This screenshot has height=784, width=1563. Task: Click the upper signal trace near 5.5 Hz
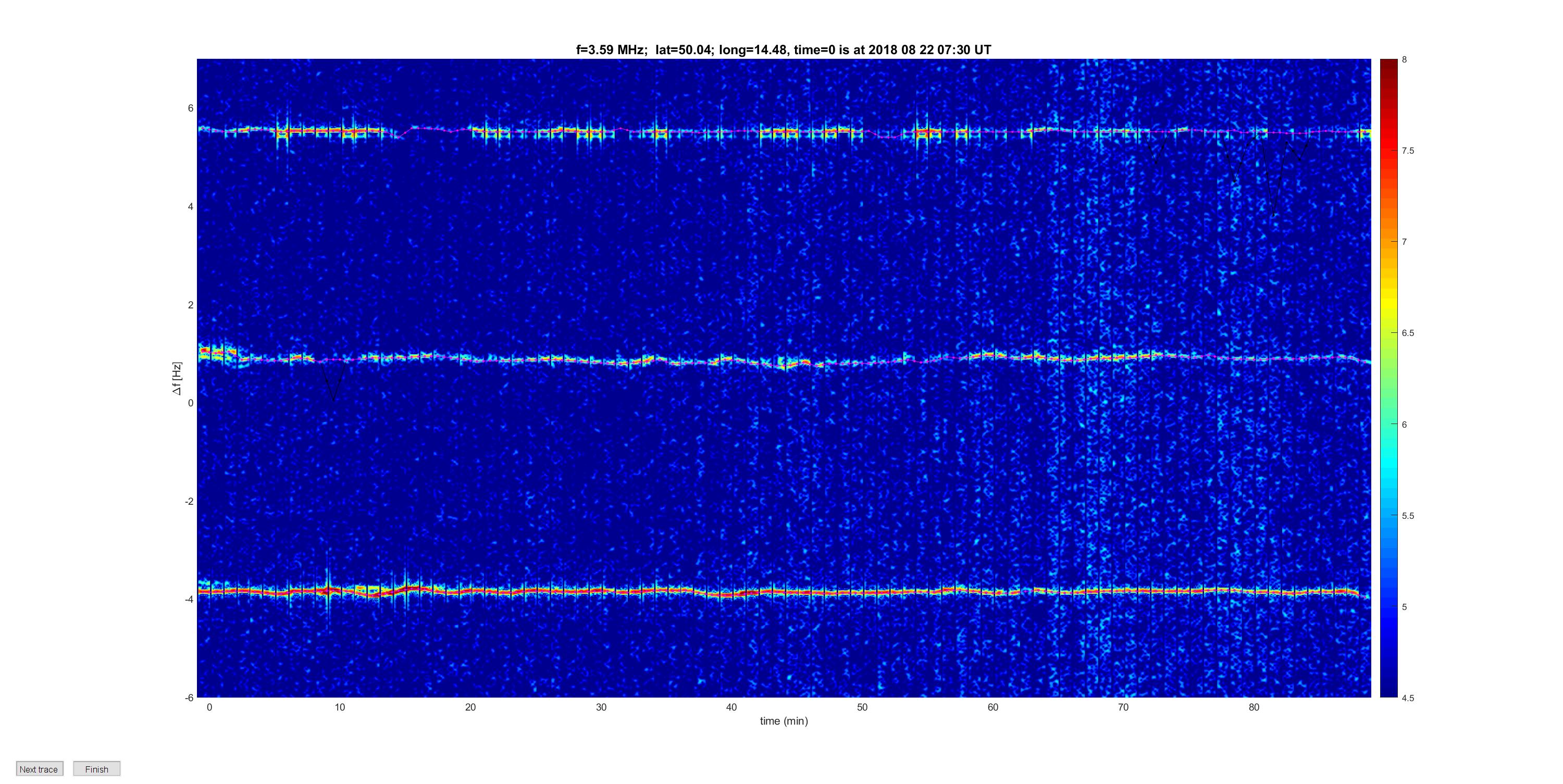(x=783, y=131)
